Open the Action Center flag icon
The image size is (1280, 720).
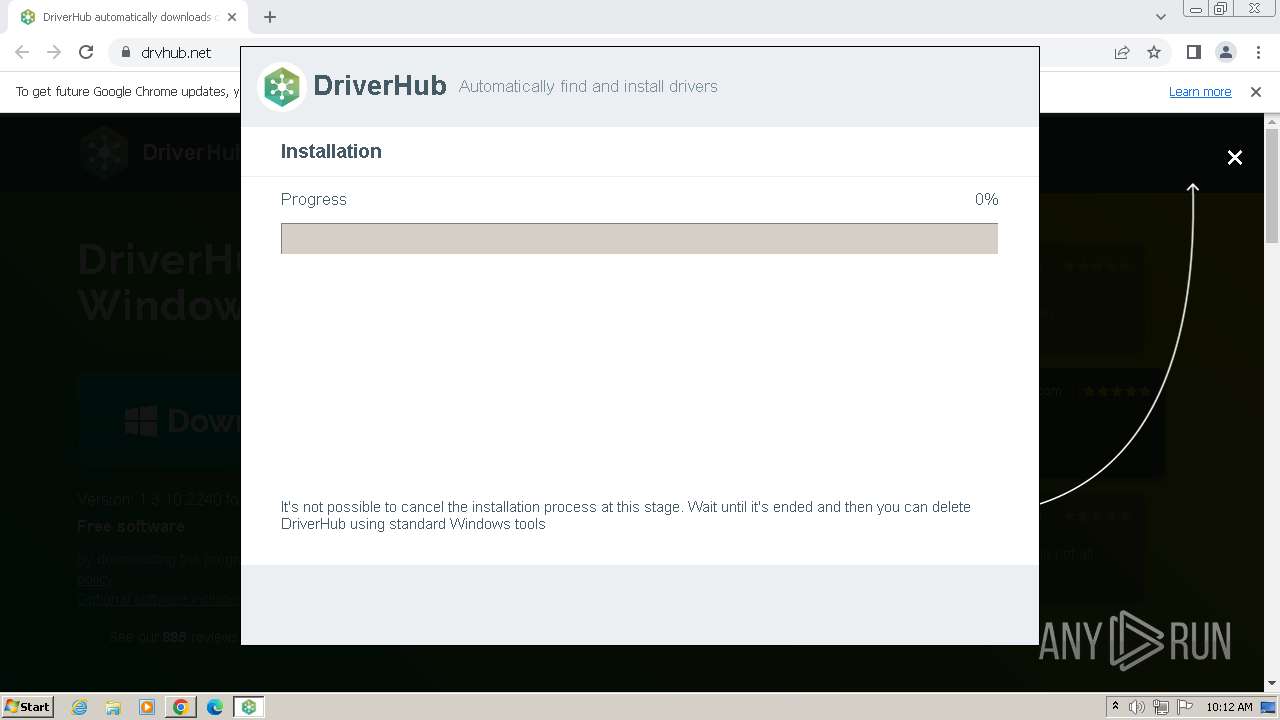click(1184, 707)
